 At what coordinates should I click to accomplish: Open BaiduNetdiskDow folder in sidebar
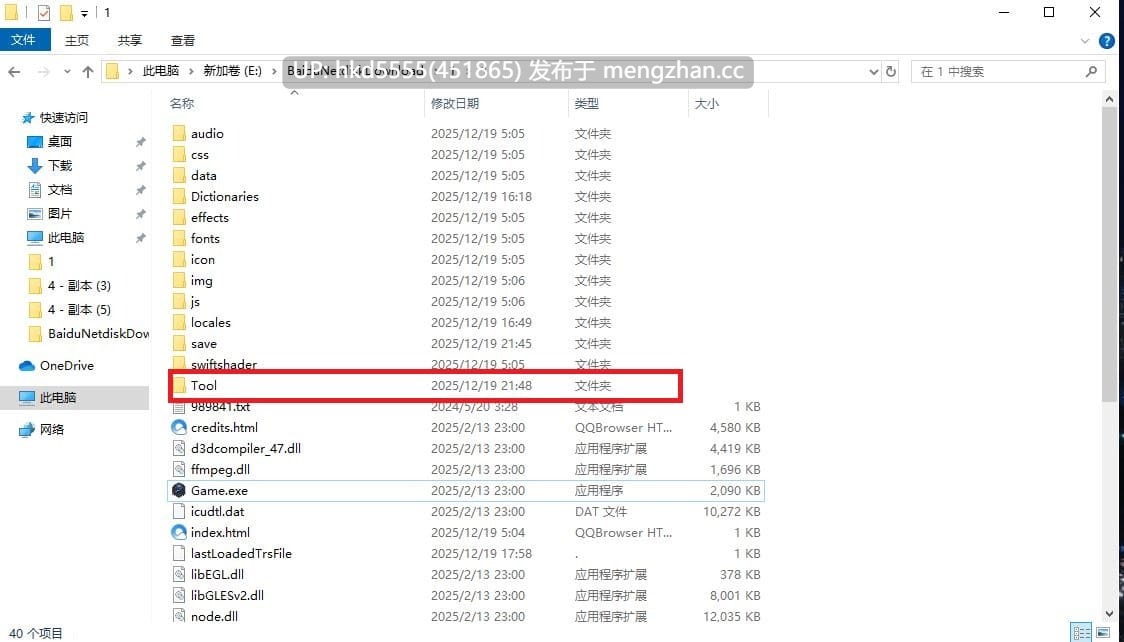(98, 334)
